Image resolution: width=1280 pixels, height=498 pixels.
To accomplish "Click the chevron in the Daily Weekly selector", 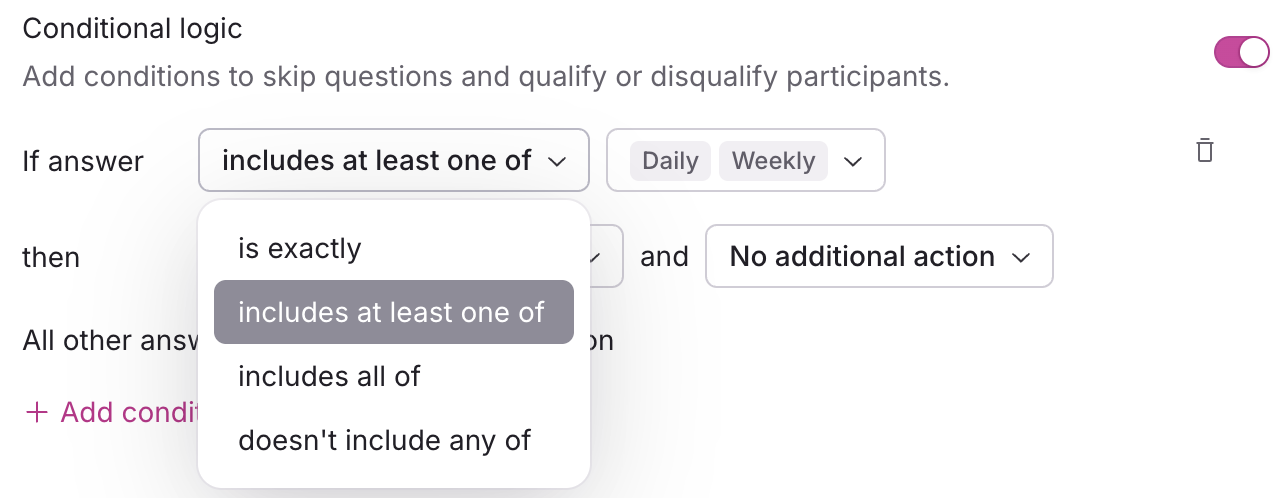I will [853, 161].
